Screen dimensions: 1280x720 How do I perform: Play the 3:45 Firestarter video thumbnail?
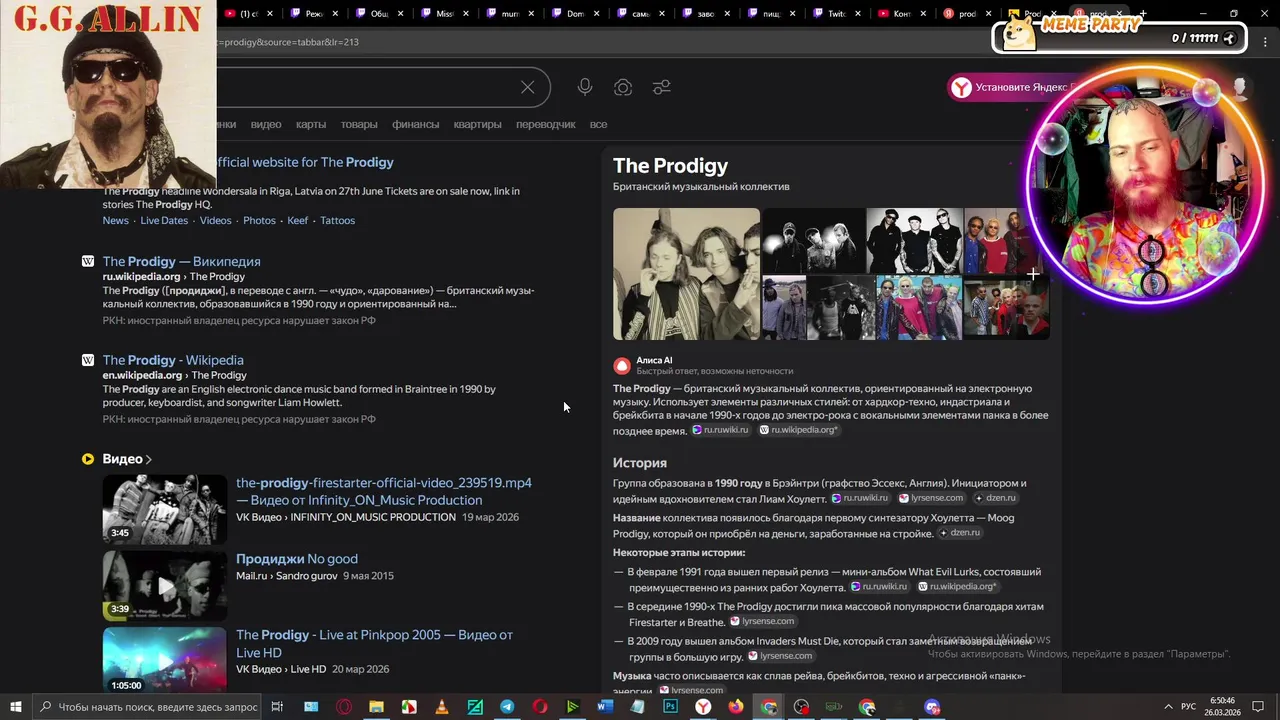(x=164, y=509)
